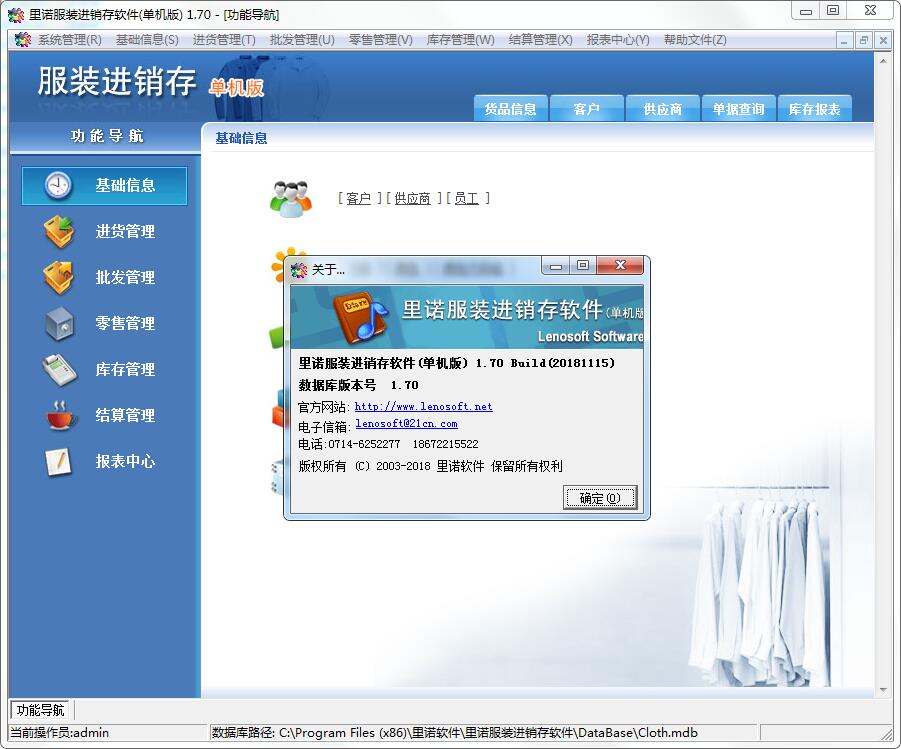Screen dimensions: 901x749
Task: Click the 关于 dialog title icon
Action: [x=299, y=270]
